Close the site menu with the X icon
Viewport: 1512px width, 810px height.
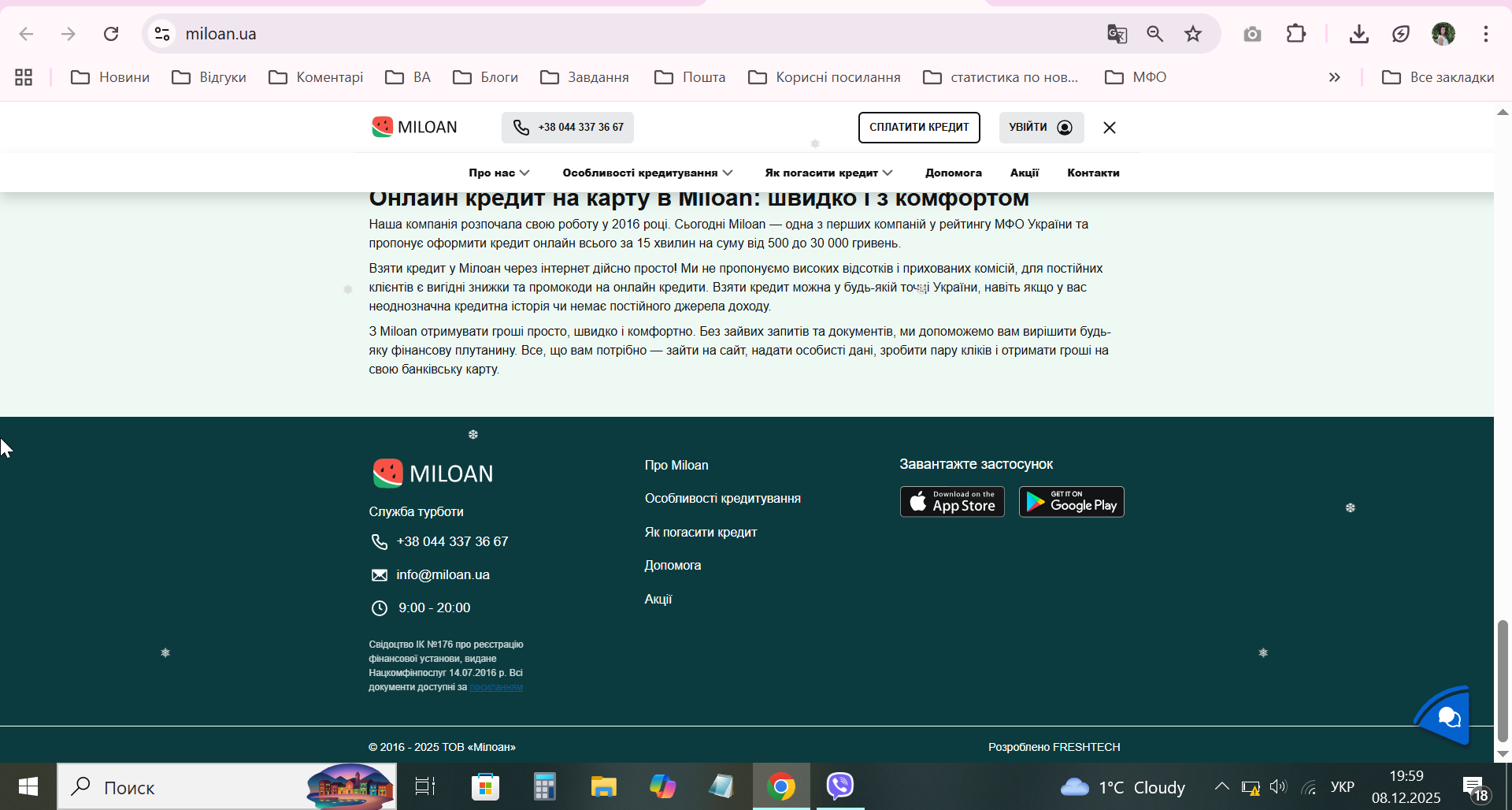[x=1110, y=128]
